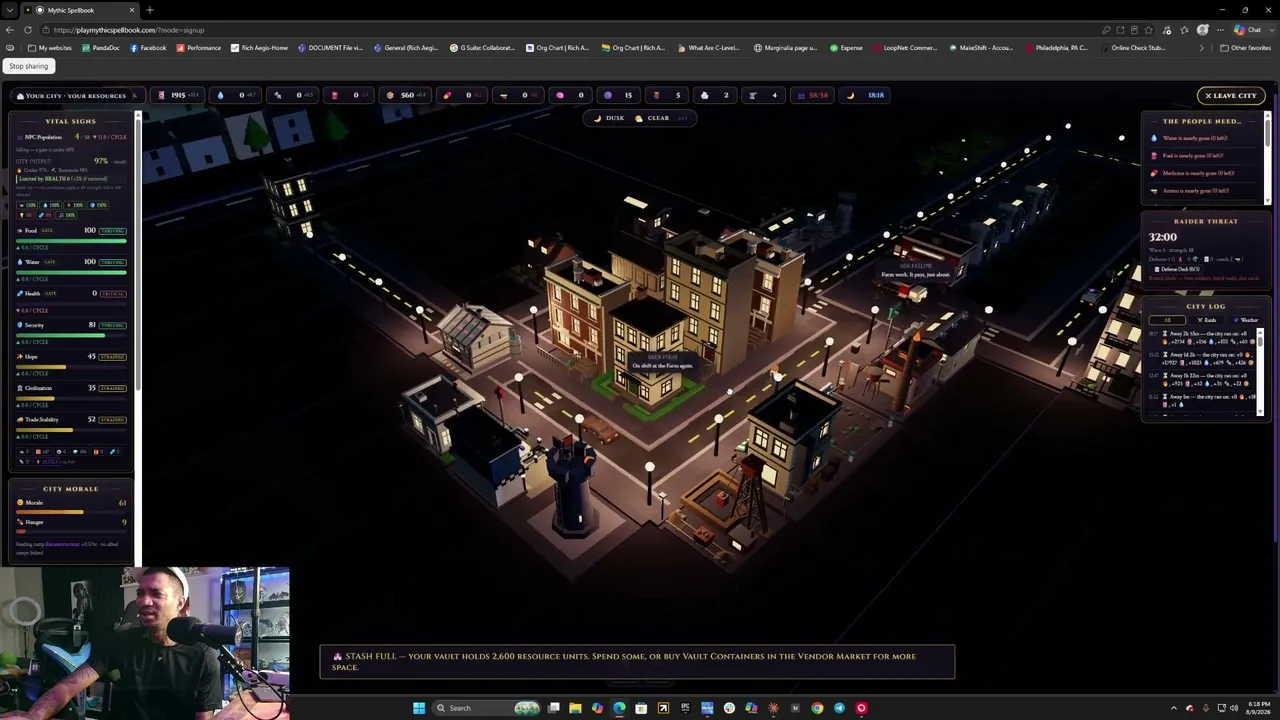Open the Windows Start menu

point(419,708)
